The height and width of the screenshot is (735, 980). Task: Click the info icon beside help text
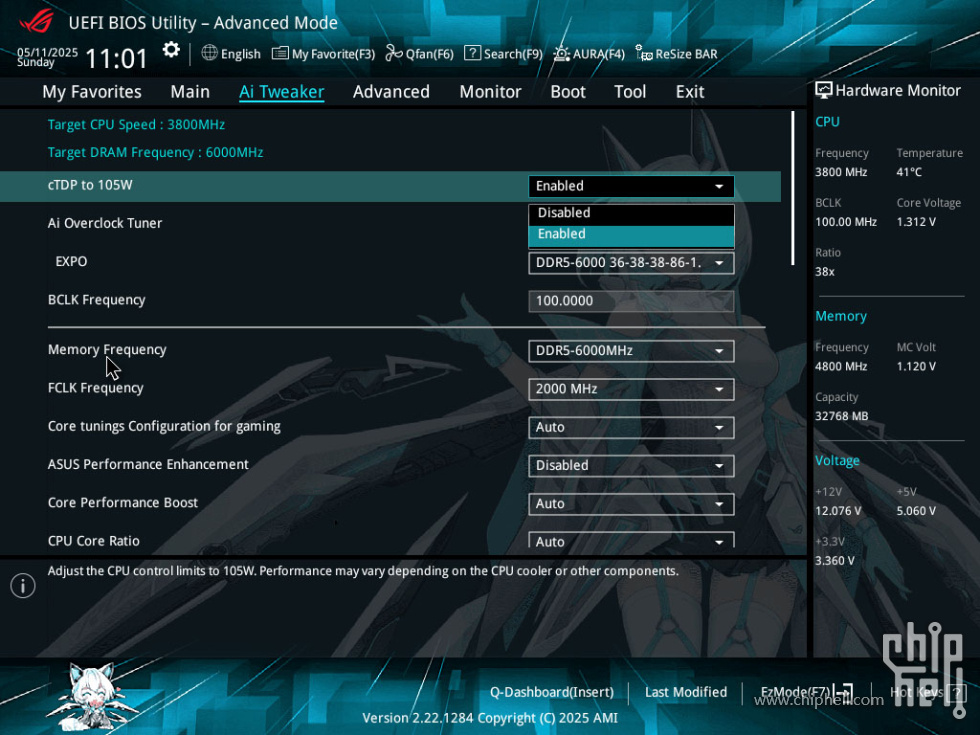point(23,586)
